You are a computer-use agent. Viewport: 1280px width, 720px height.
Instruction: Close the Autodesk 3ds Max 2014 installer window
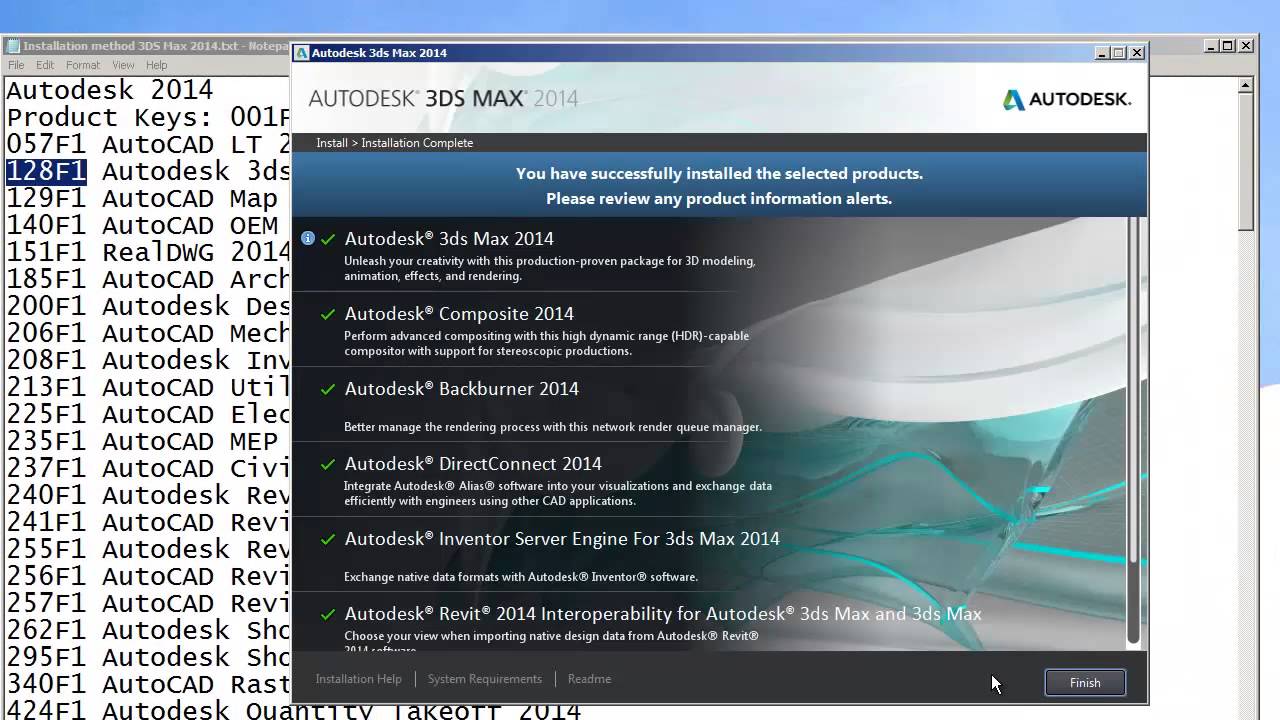coord(1136,53)
